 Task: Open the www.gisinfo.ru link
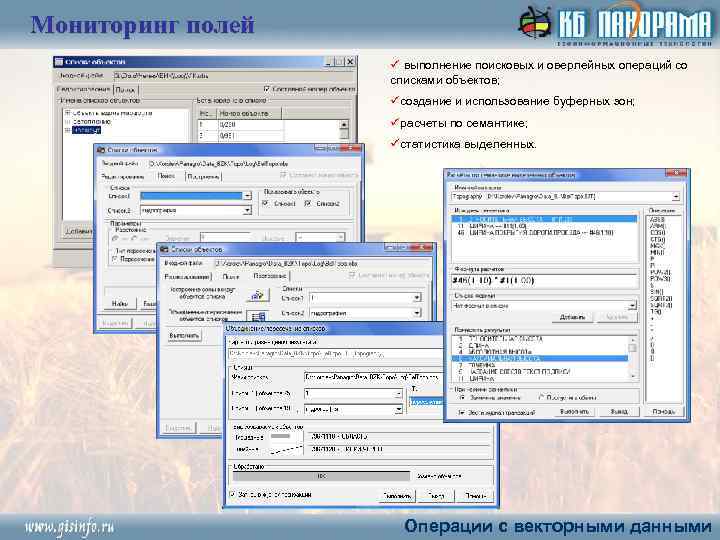(69, 527)
